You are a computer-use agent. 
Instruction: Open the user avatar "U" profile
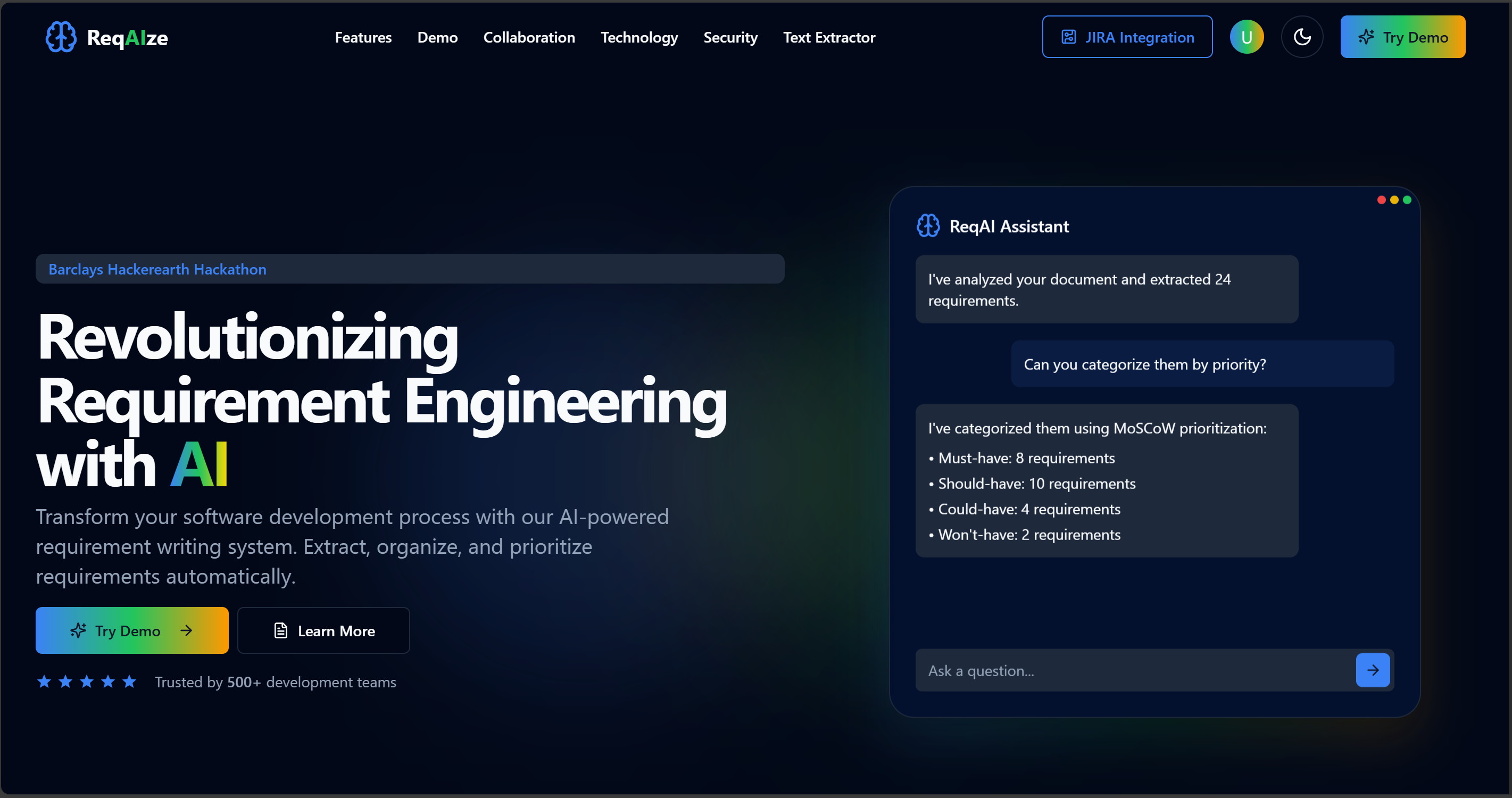click(x=1246, y=37)
